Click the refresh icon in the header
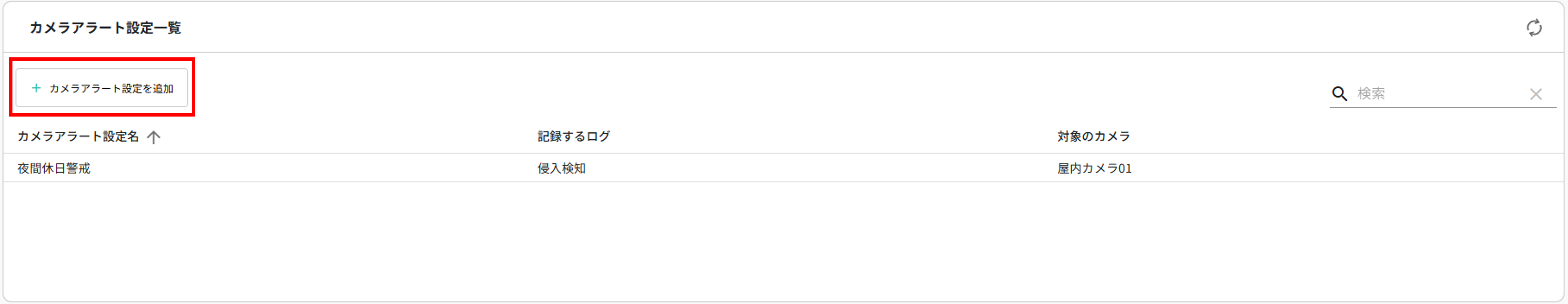The width and height of the screenshot is (1568, 304). [x=1533, y=28]
